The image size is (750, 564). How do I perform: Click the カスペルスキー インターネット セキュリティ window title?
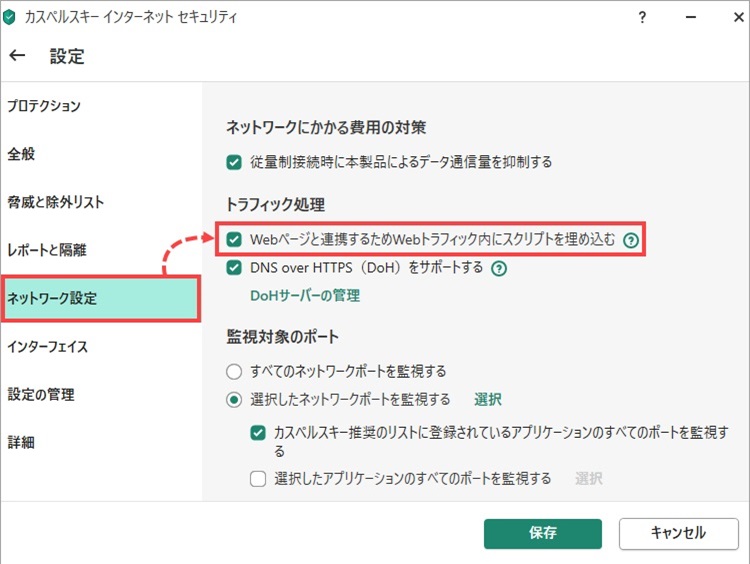[131, 17]
